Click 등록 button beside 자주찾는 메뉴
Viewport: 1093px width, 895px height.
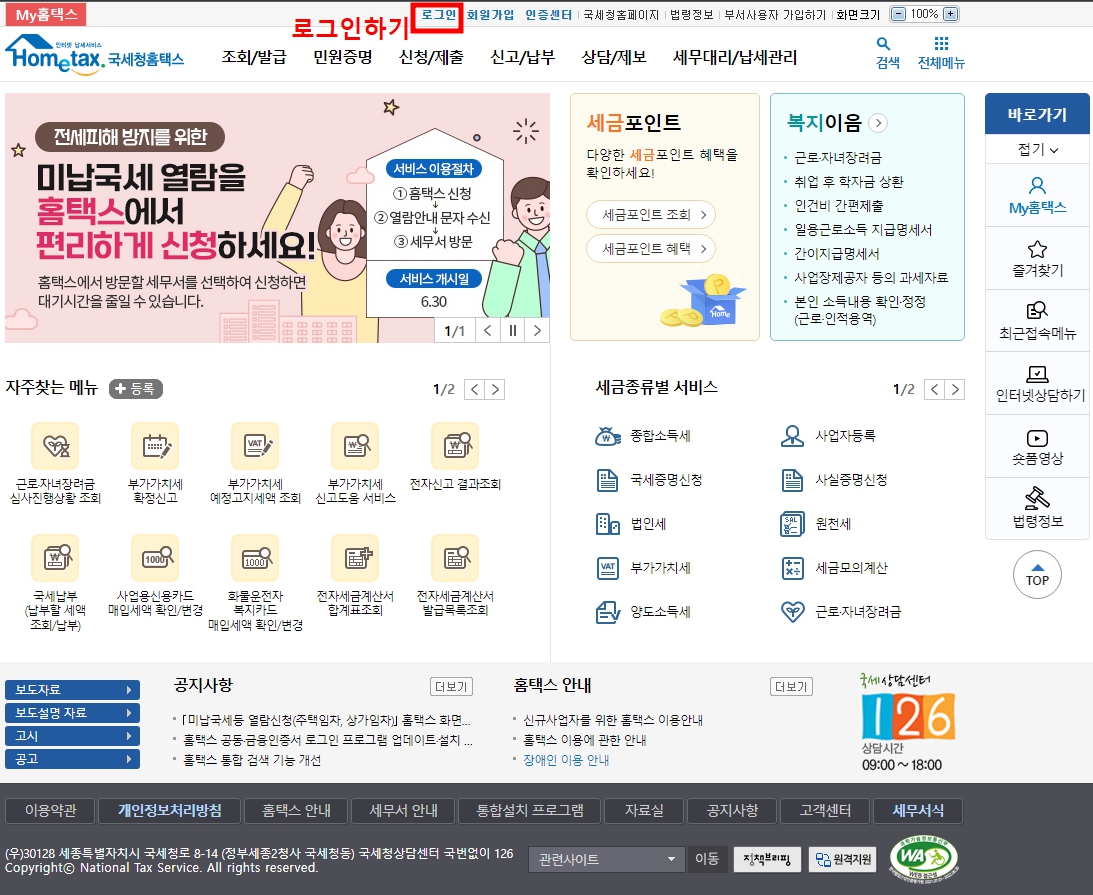pos(136,389)
